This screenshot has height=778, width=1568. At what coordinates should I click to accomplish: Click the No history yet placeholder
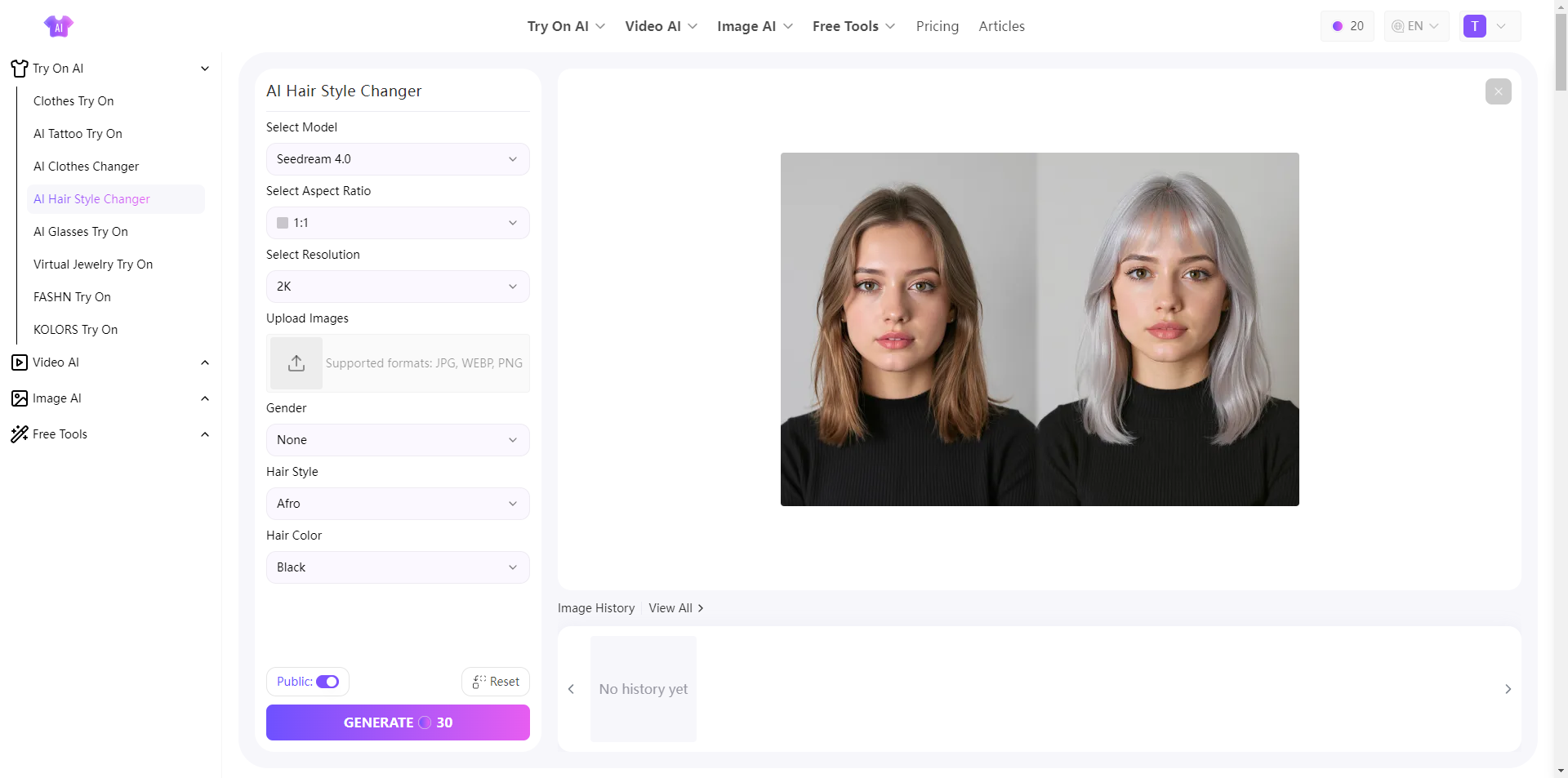coord(643,688)
